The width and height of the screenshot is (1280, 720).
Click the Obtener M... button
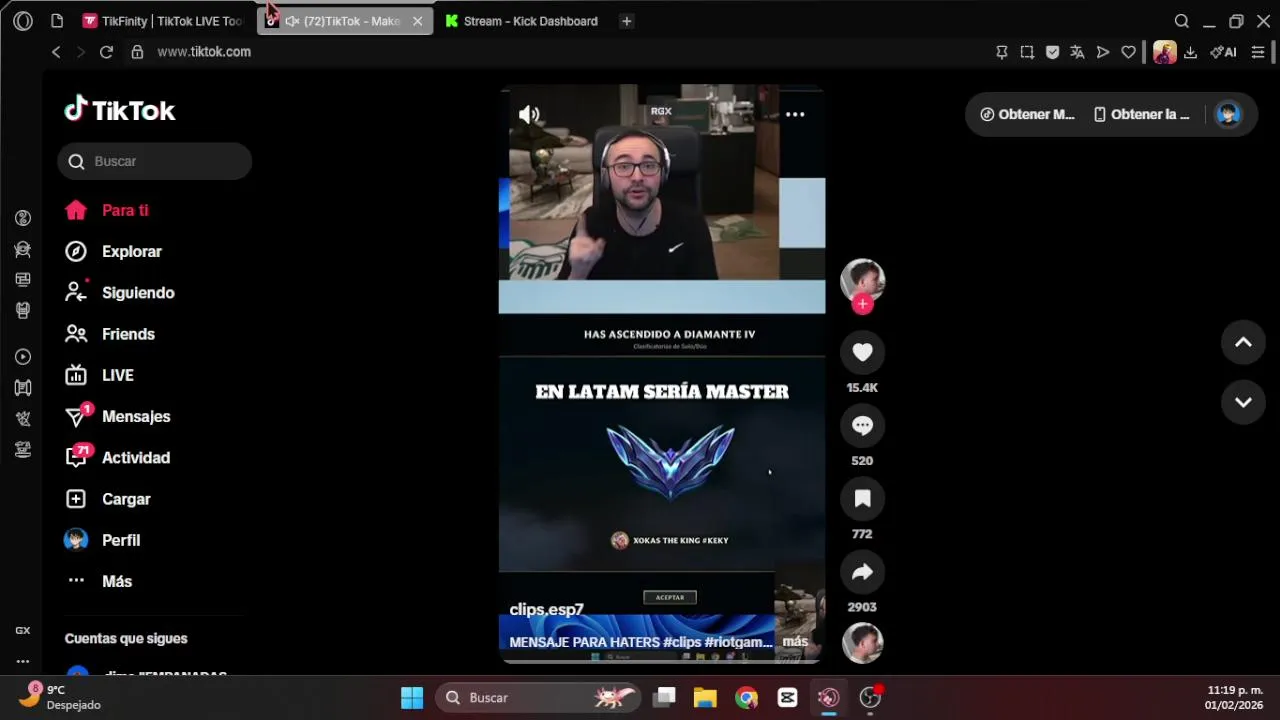point(1027,114)
